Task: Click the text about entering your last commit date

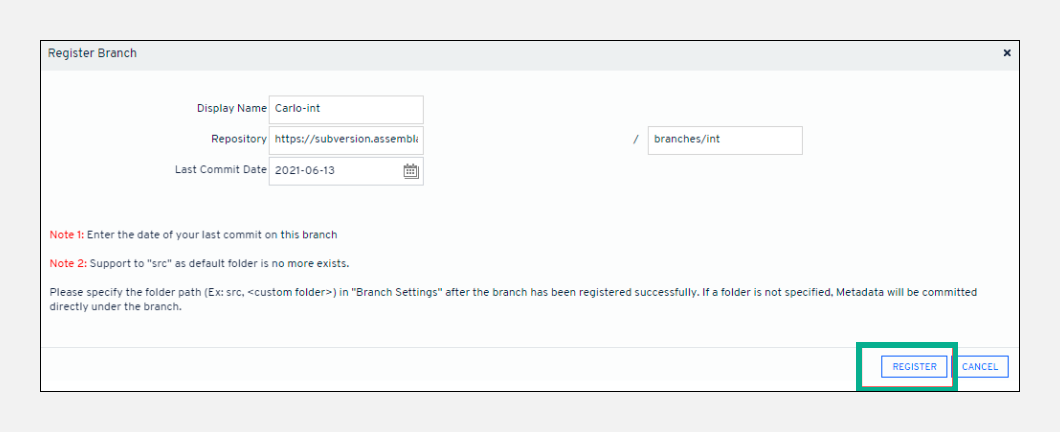Action: (x=212, y=235)
